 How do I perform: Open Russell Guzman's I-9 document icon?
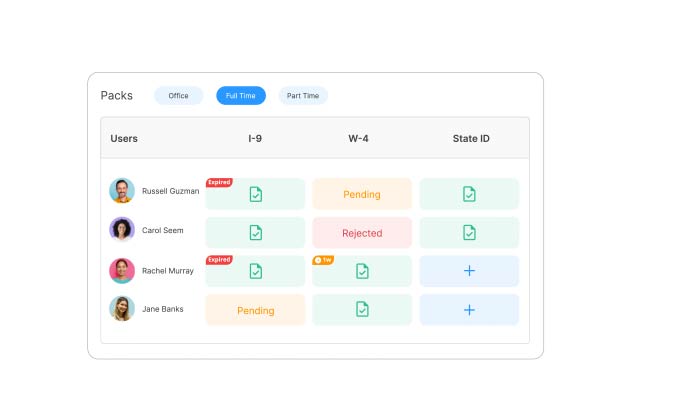click(255, 194)
